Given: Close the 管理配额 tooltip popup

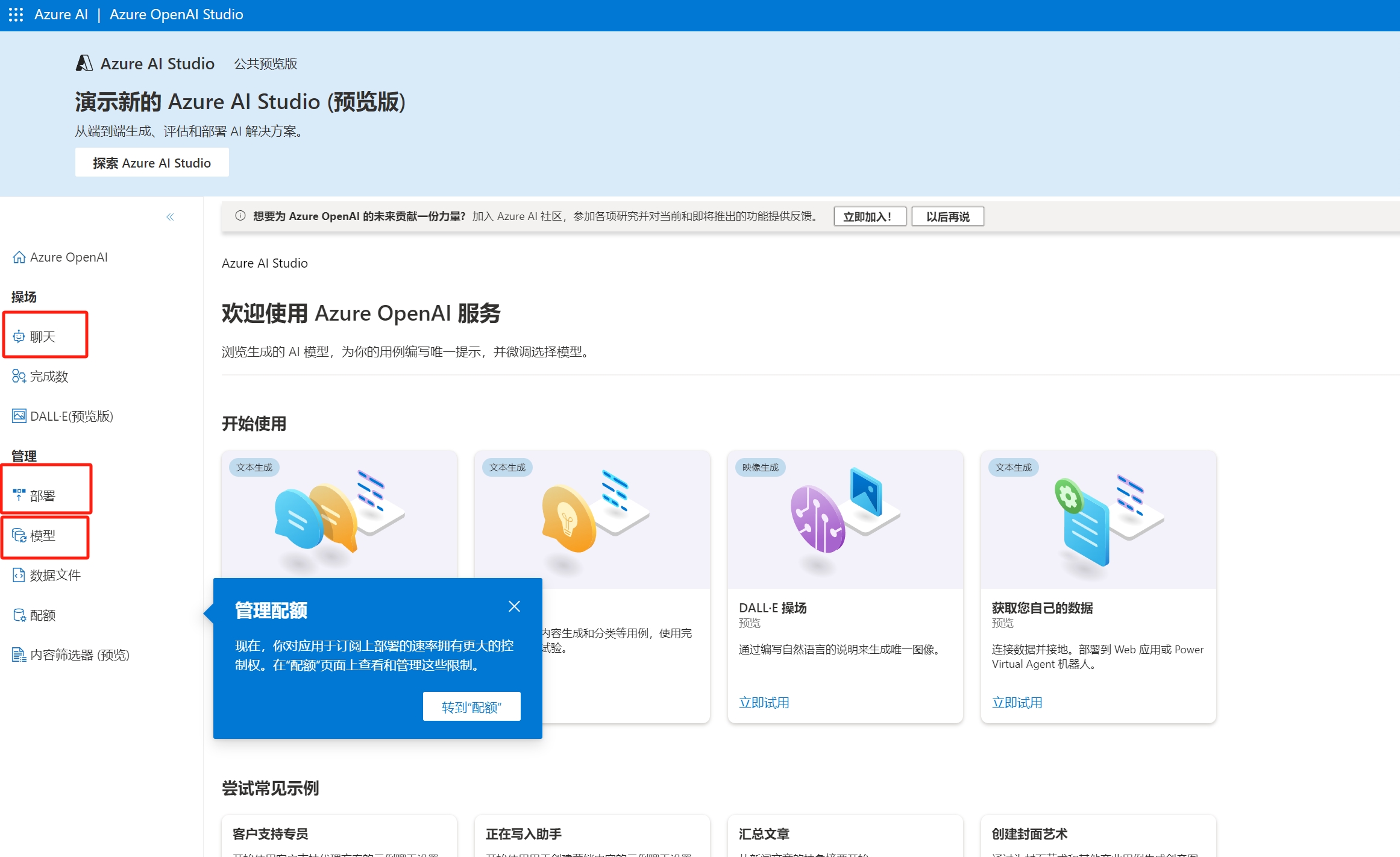Looking at the screenshot, I should tap(514, 606).
